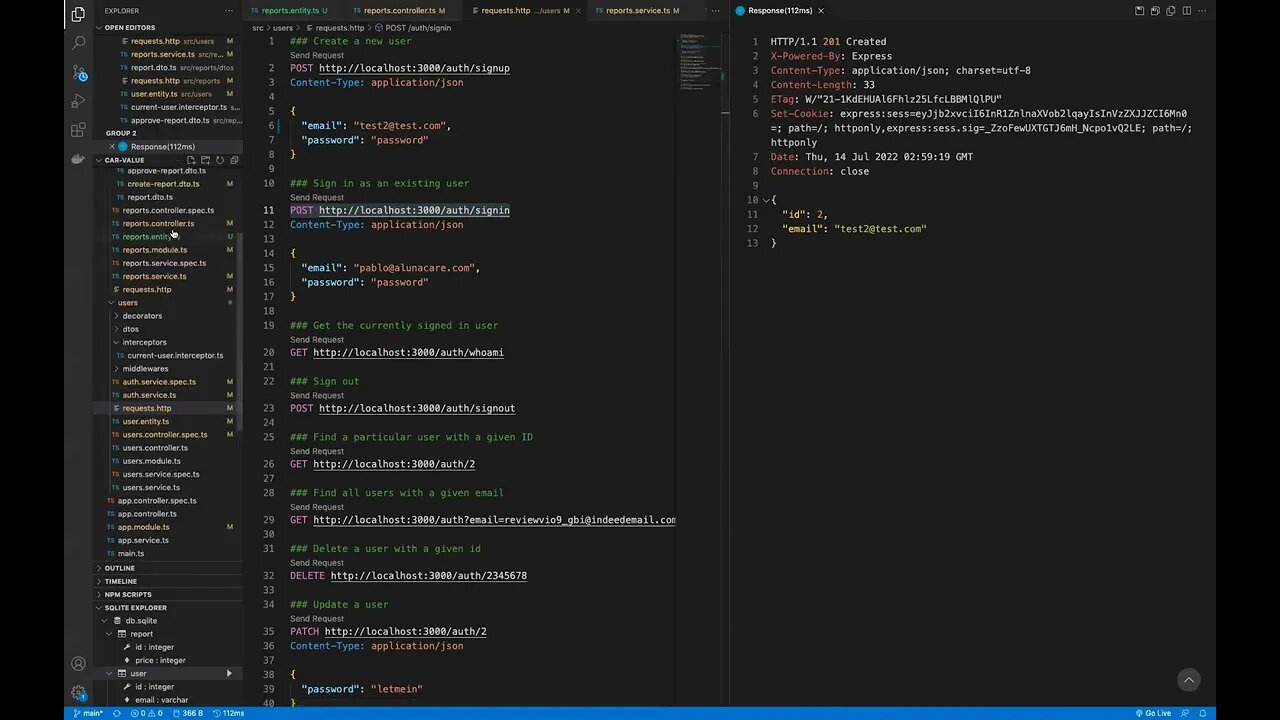
Task: Open user.entity.ts in CAR-VALUE tree
Action: coord(145,421)
